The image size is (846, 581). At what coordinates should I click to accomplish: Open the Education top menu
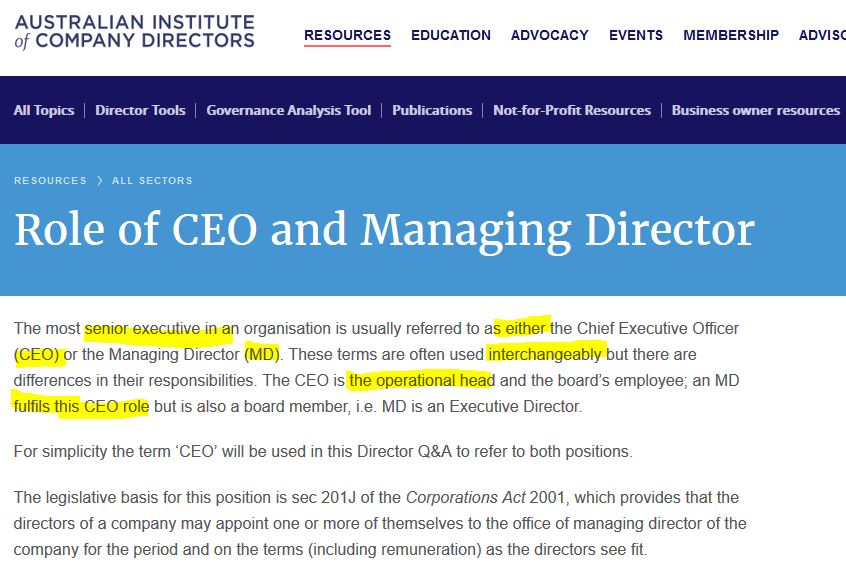[451, 35]
